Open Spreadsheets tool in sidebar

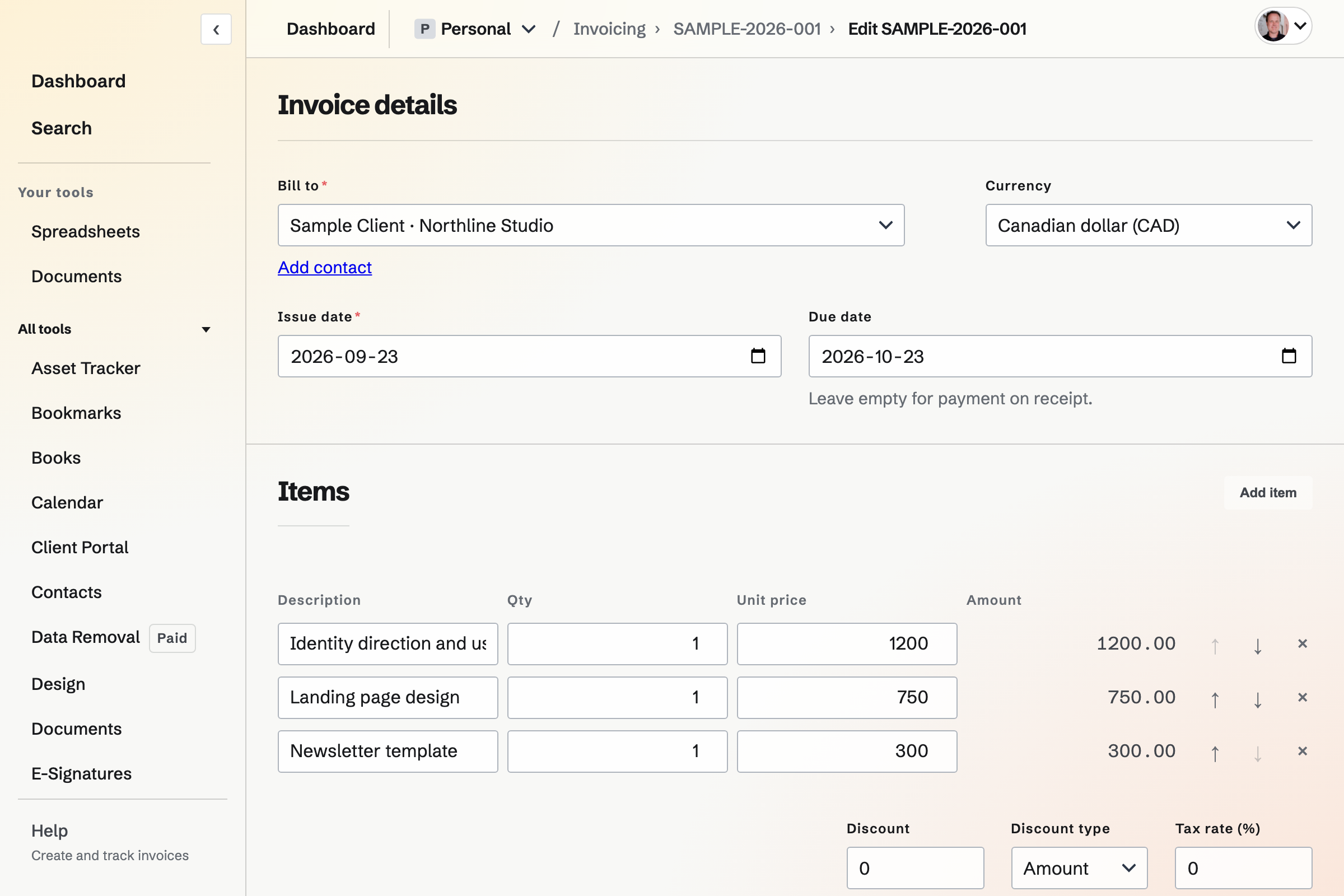coord(86,231)
